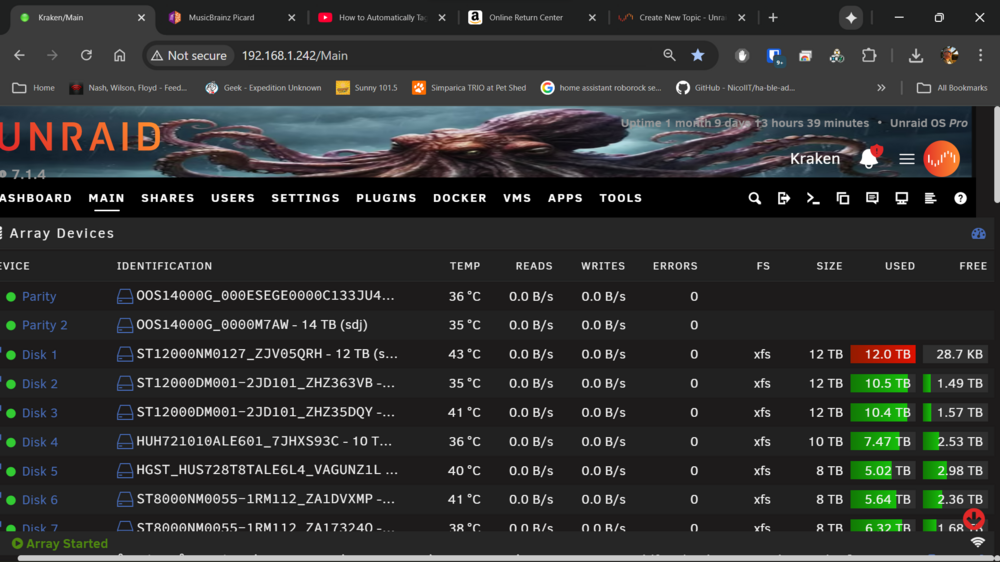
Task: Click the feedback speech bubble icon
Action: [x=872, y=198]
